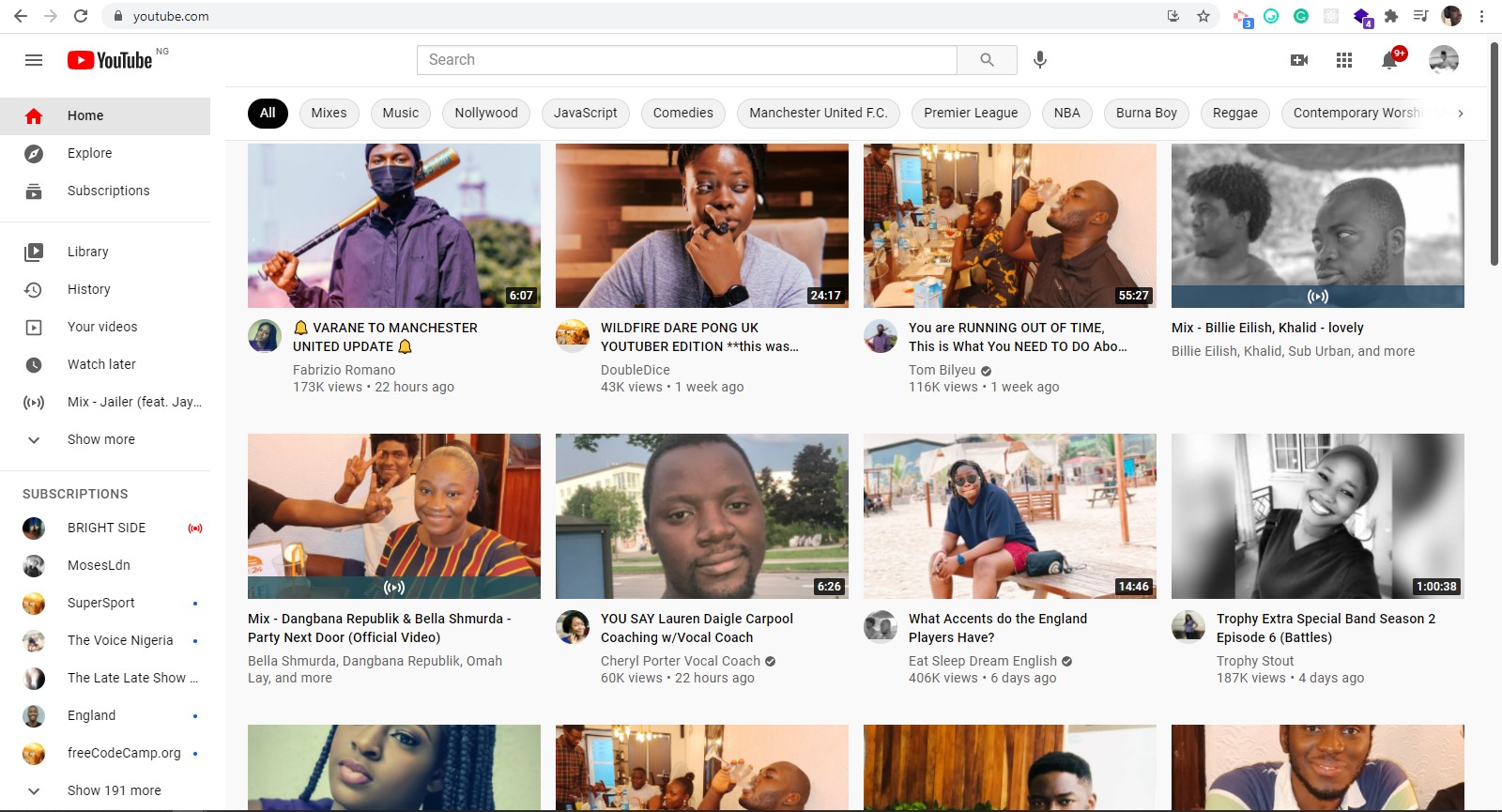Open BRIGHT SIDE subscription channel

[105, 528]
